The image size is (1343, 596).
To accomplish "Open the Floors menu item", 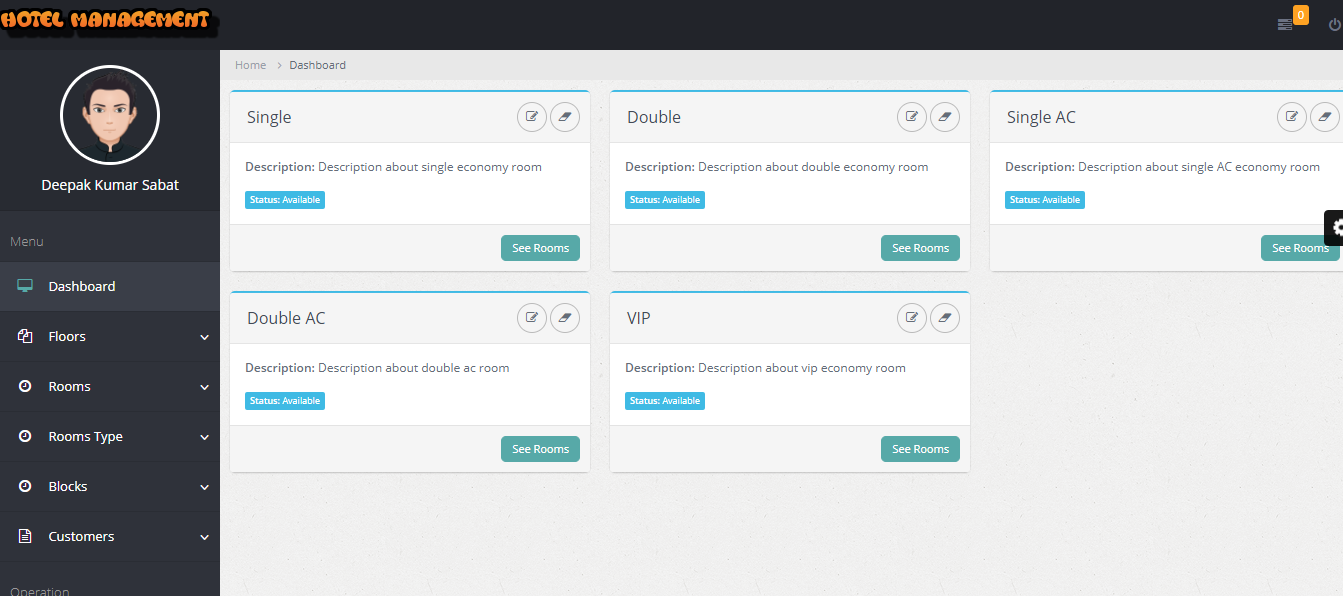I will [110, 336].
